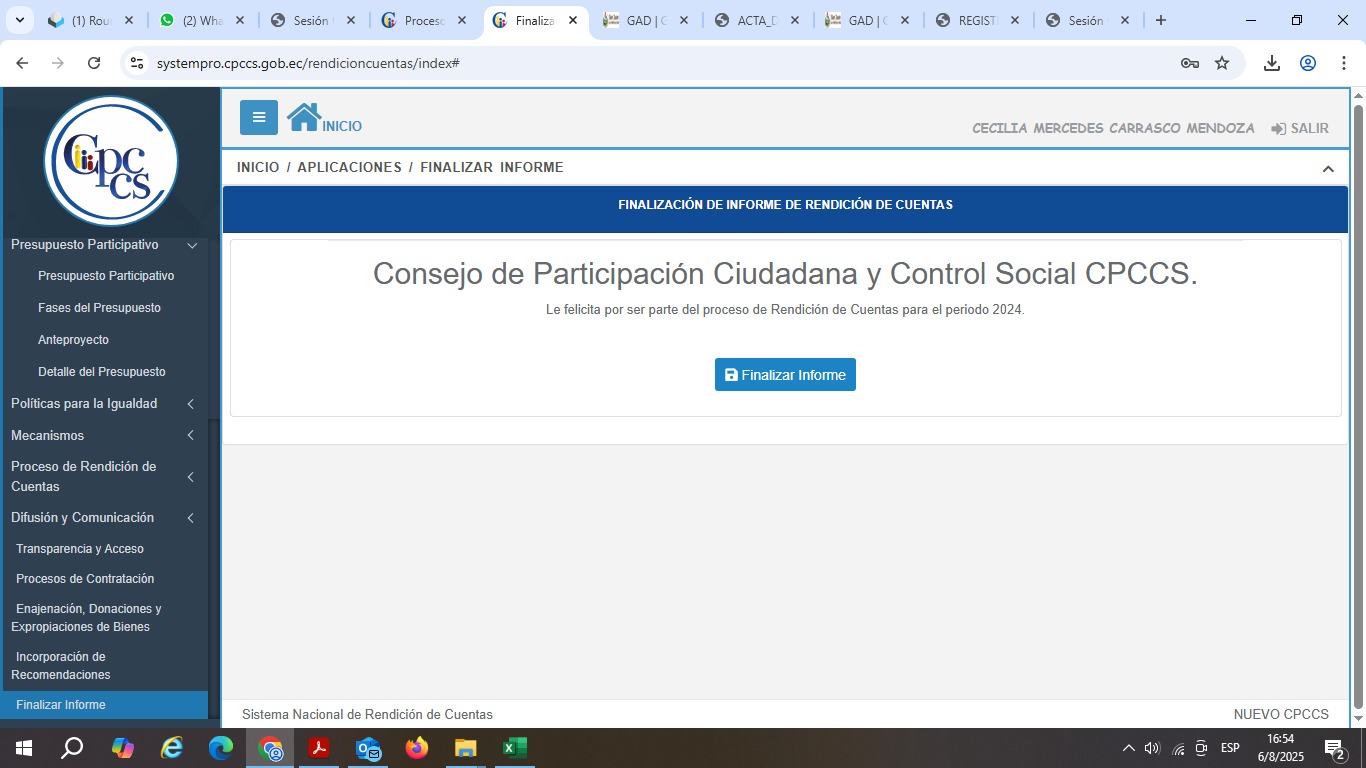
Task: Bookmark page with the star icon
Action: (x=1222, y=63)
